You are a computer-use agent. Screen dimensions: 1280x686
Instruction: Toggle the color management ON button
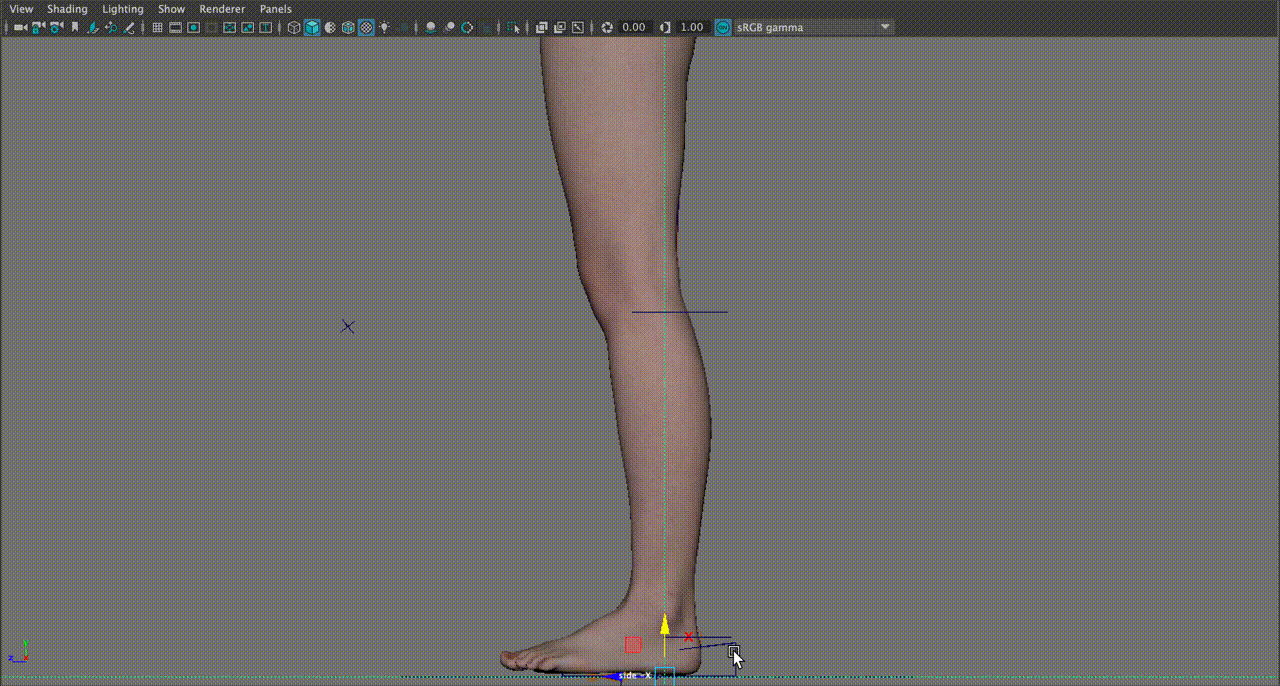coord(722,27)
